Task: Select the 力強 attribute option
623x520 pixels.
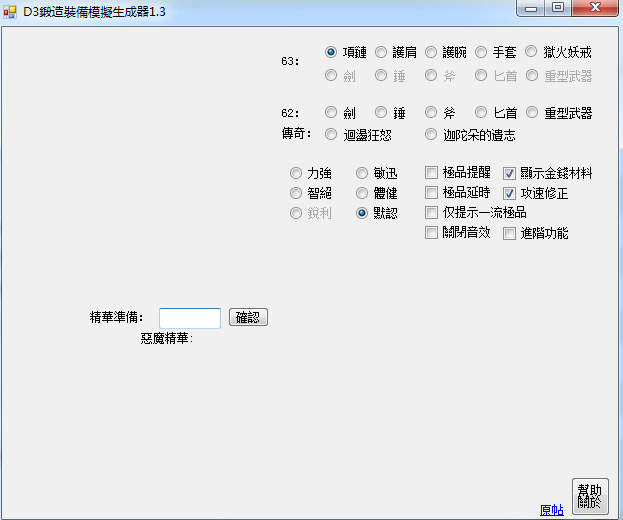Action: coord(295,173)
